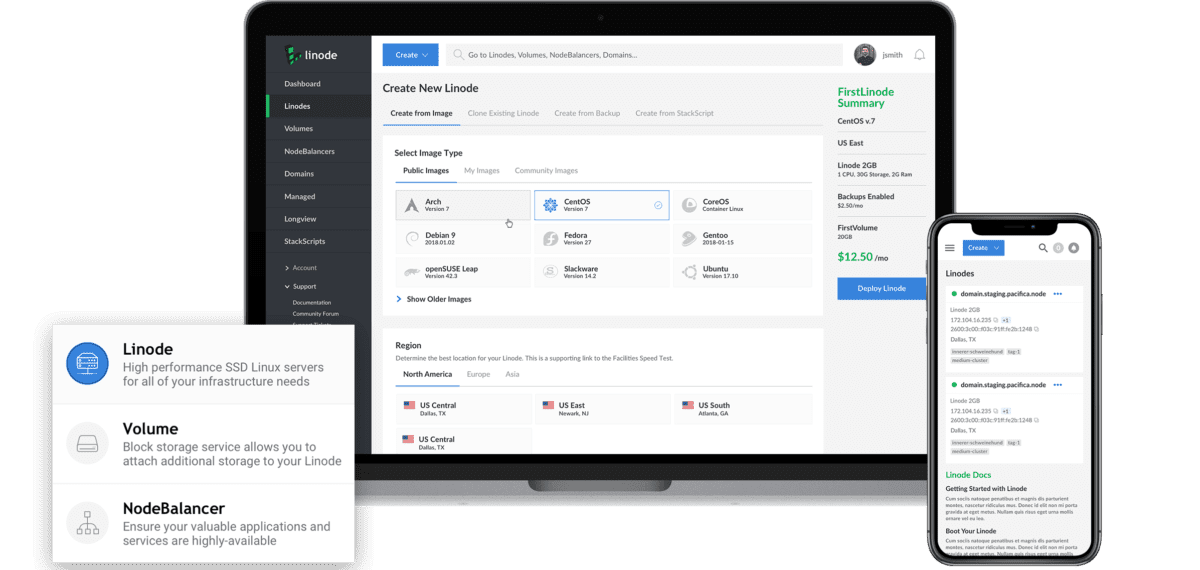Open the Create dropdown in top bar
Image resolution: width=1200 pixels, height=570 pixels.
point(410,55)
